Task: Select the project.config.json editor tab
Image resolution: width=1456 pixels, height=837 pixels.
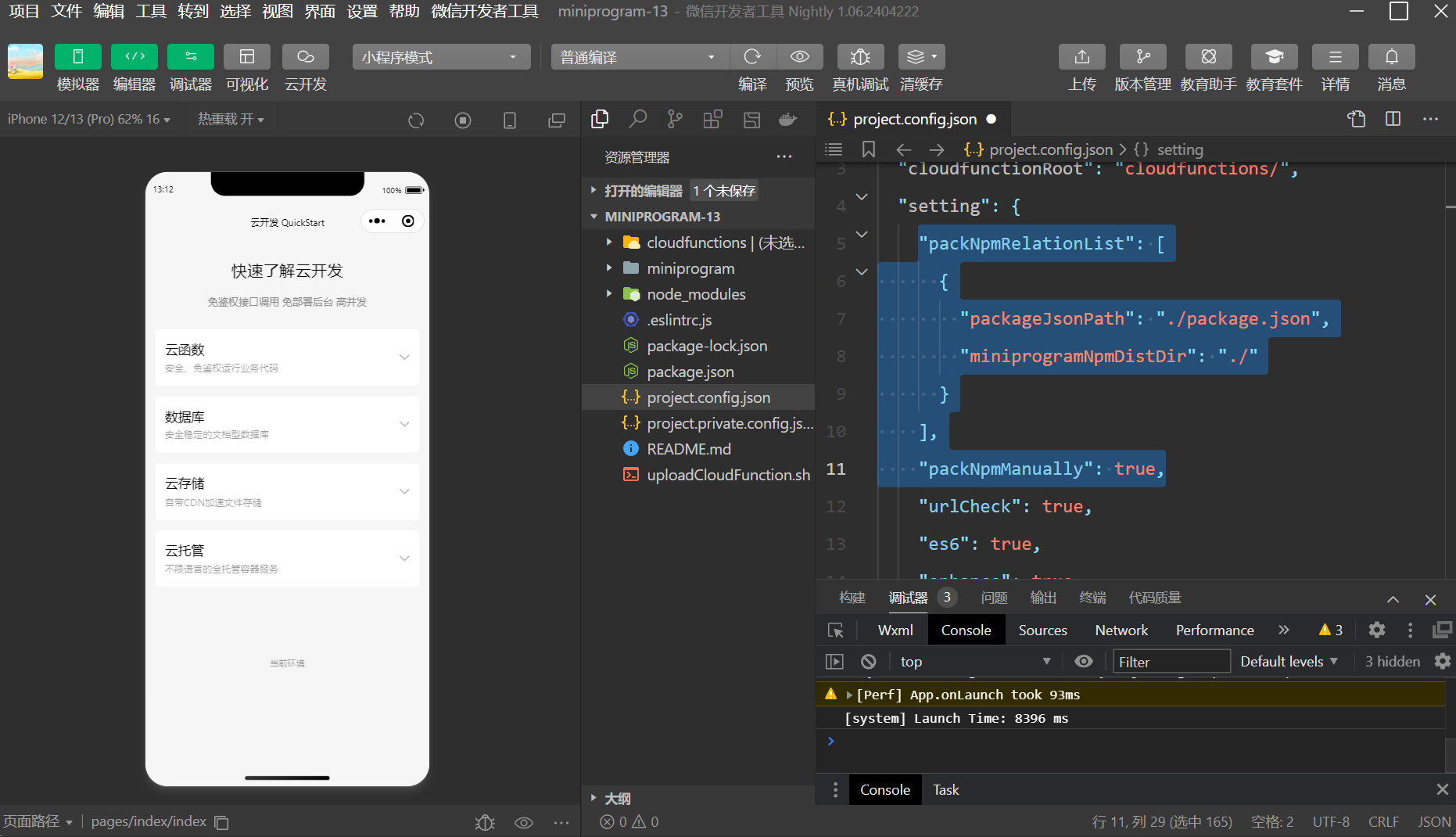Action: point(913,119)
